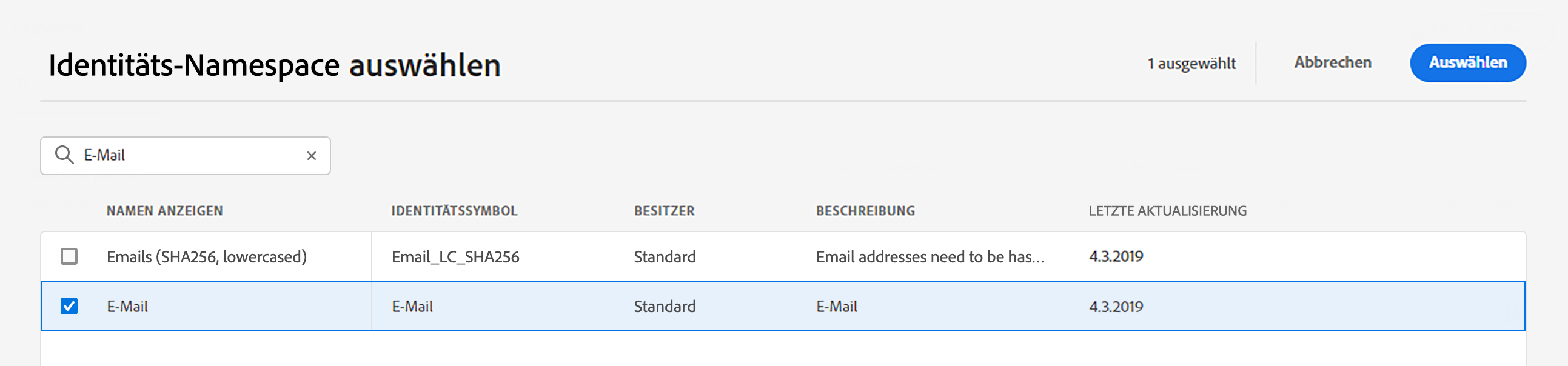Click the 4.3.2019 date in E-Mail row

click(1116, 307)
